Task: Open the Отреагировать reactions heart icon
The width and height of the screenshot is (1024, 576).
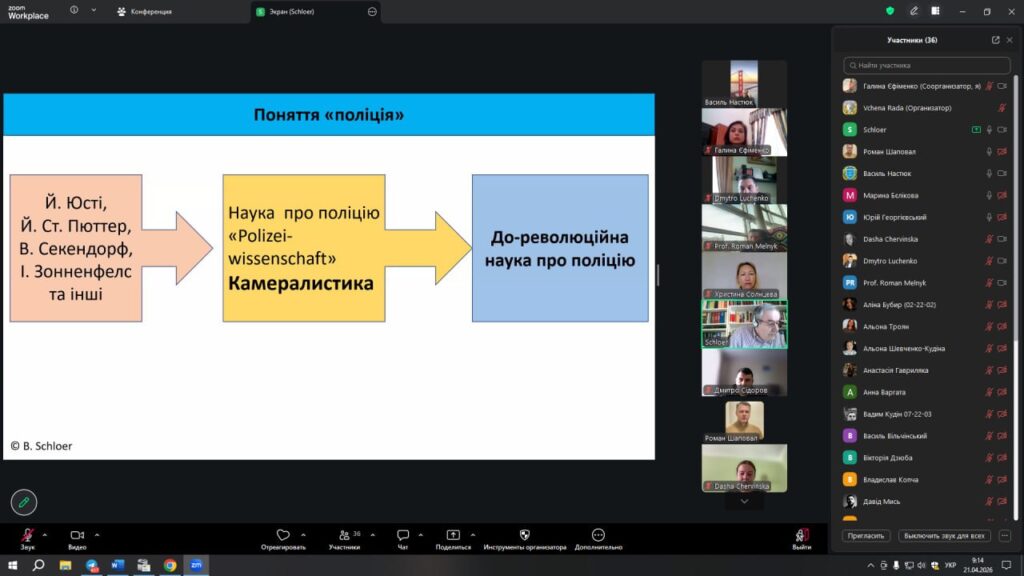Action: (283, 535)
